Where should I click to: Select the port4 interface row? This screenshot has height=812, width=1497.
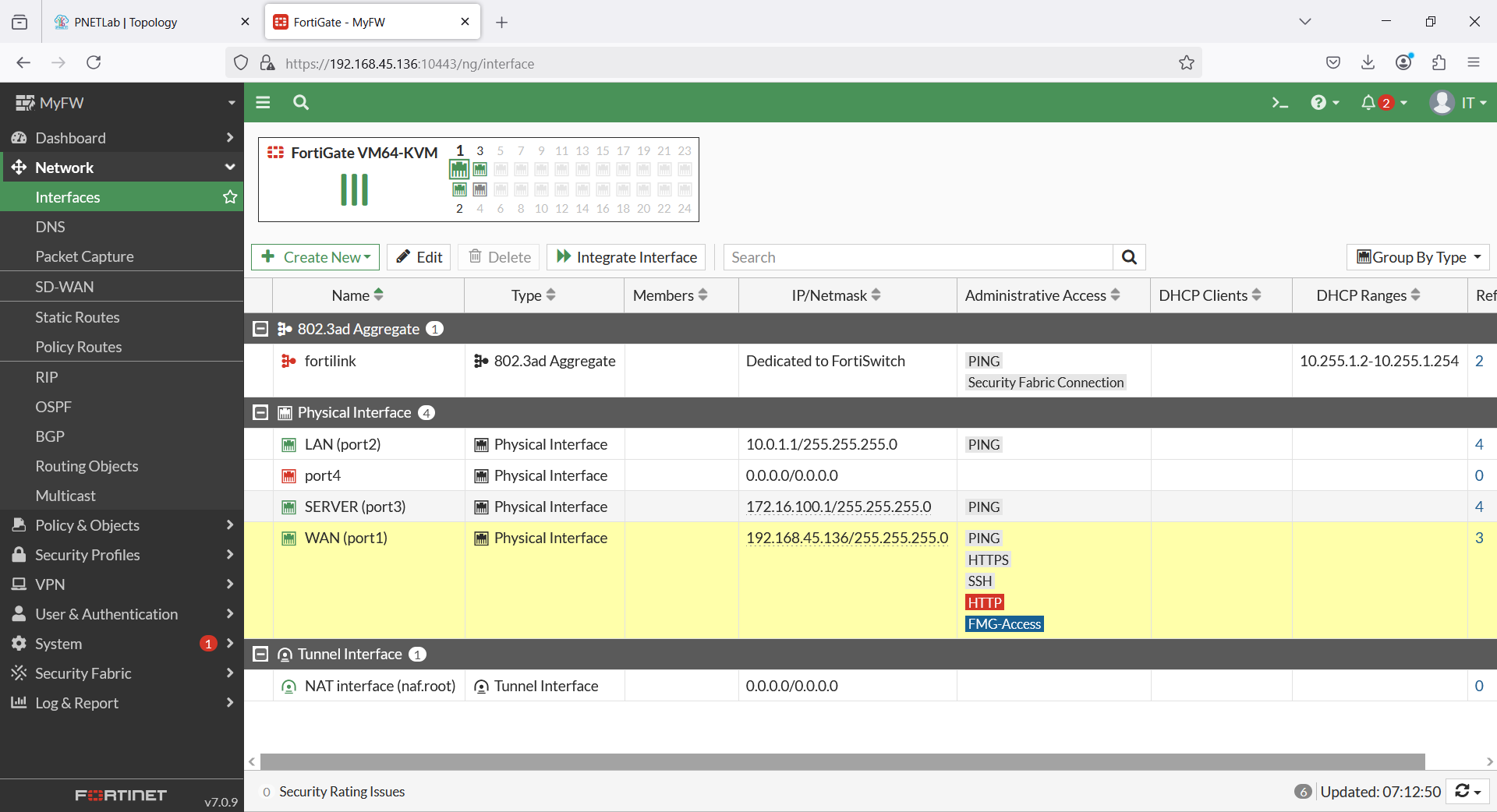[x=870, y=475]
